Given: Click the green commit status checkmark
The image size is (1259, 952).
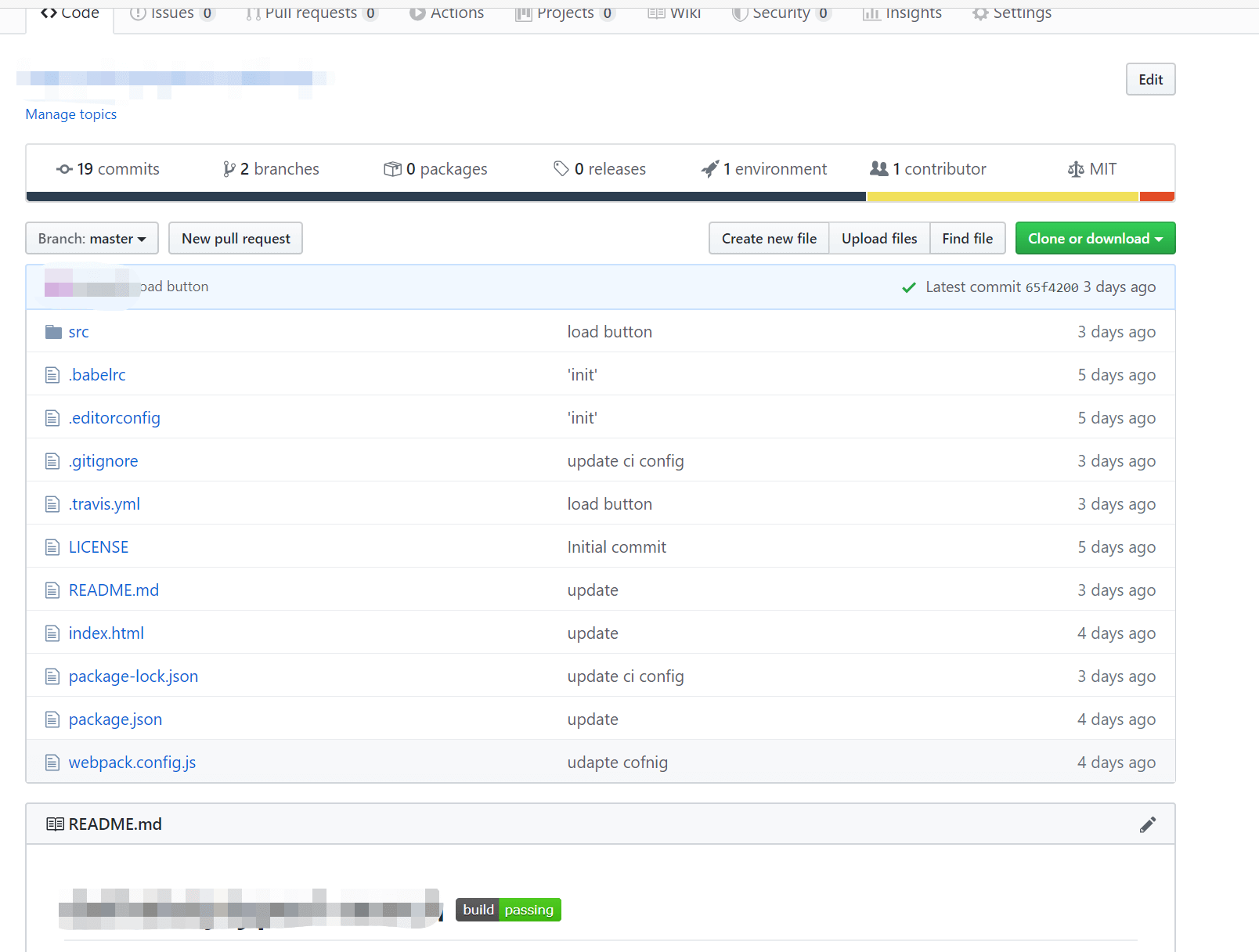Looking at the screenshot, I should point(909,287).
